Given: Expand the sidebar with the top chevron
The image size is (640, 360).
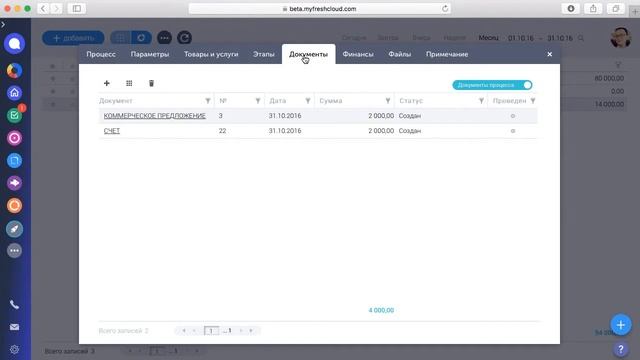Looking at the screenshot, I should coord(3,24).
